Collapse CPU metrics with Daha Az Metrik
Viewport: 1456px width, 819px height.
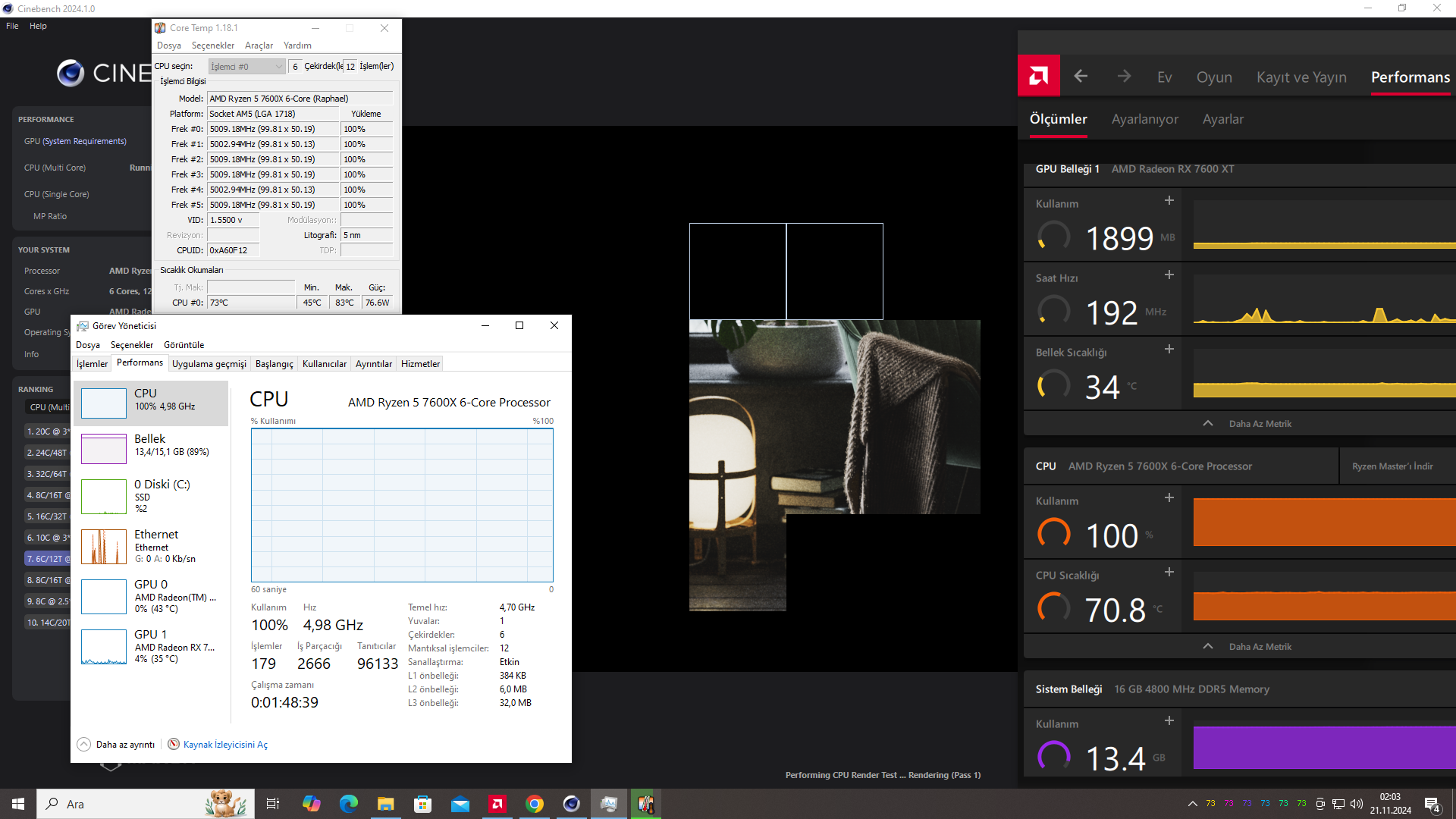1247,646
